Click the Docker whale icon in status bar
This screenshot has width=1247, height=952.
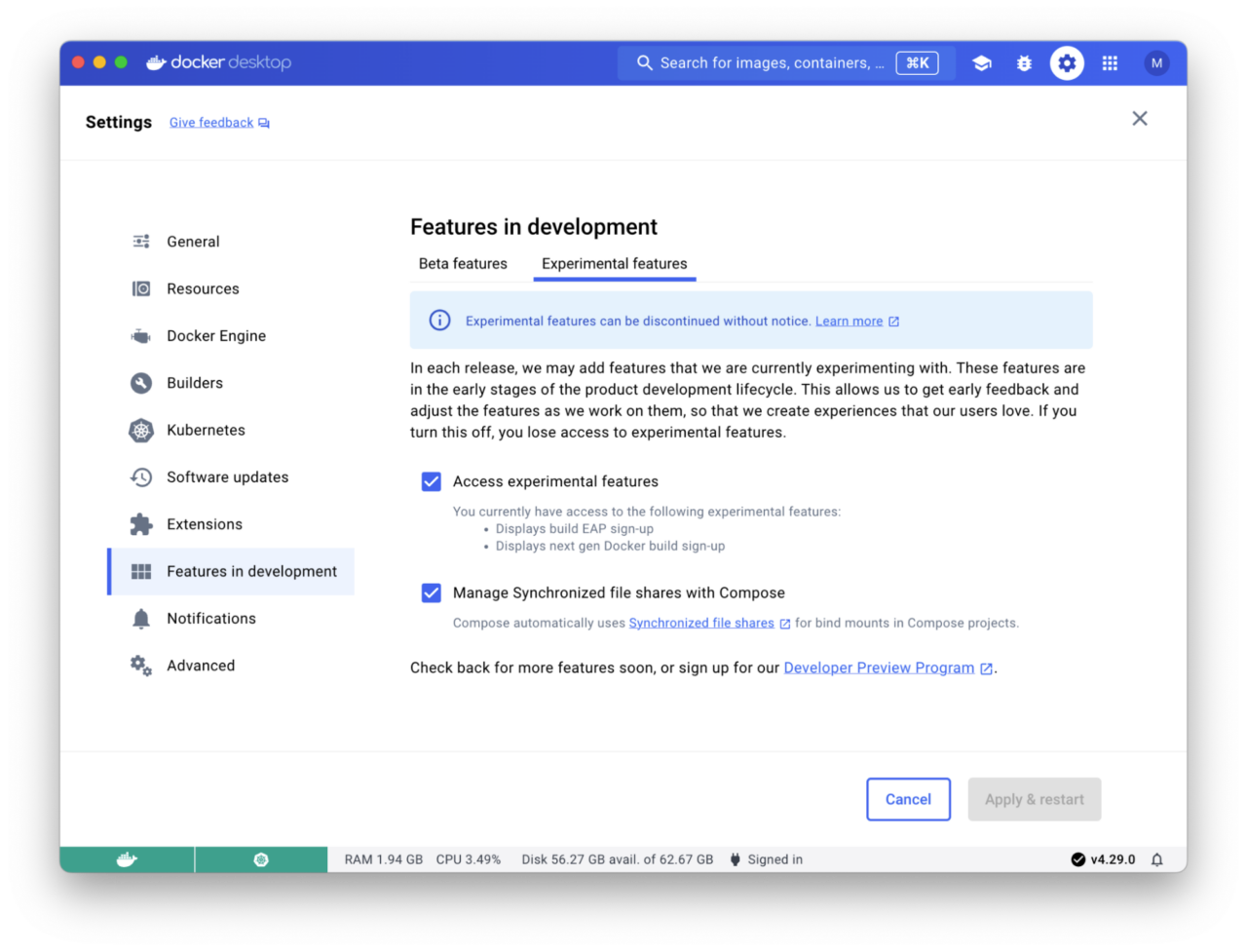(x=126, y=858)
